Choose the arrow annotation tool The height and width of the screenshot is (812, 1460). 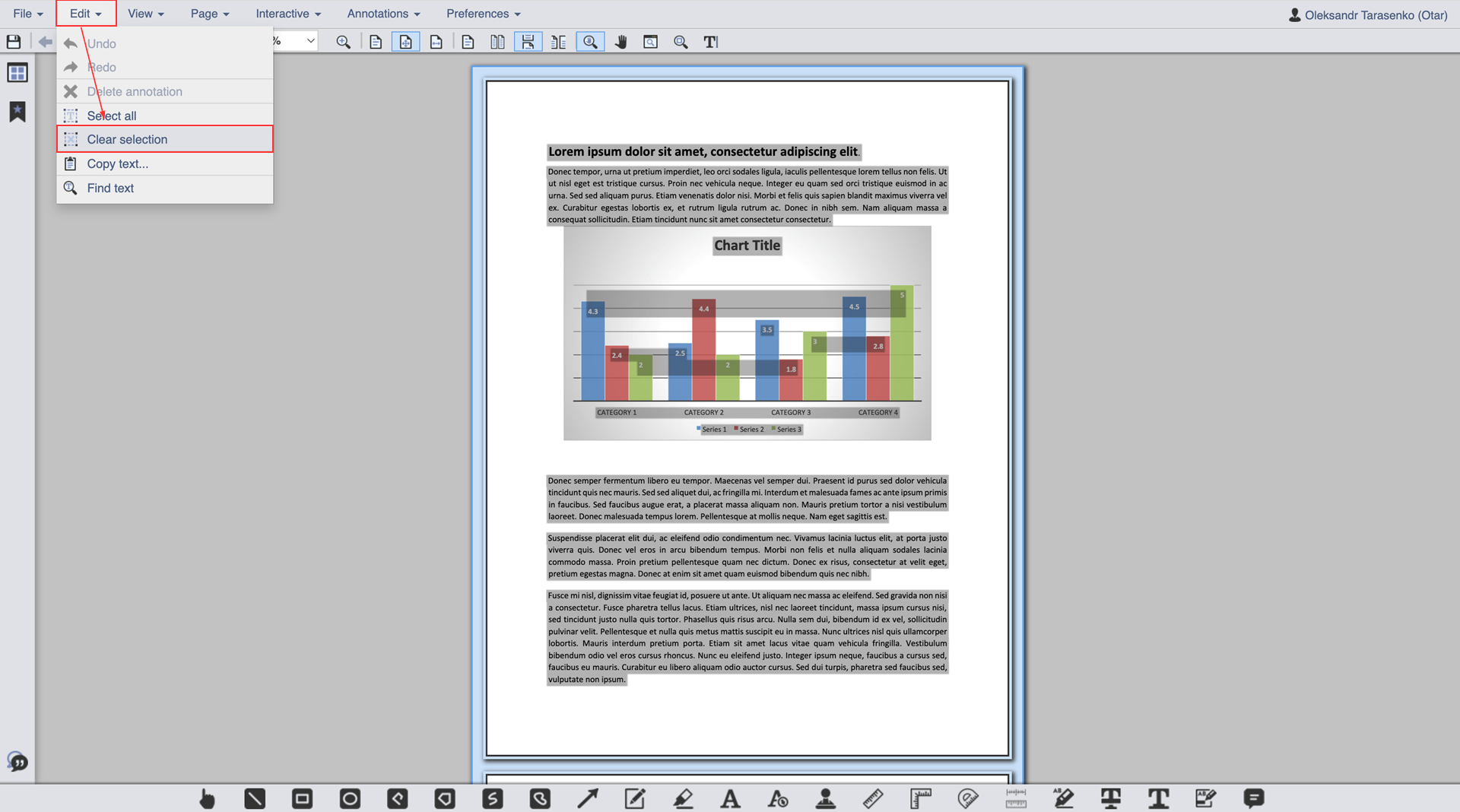click(x=587, y=798)
